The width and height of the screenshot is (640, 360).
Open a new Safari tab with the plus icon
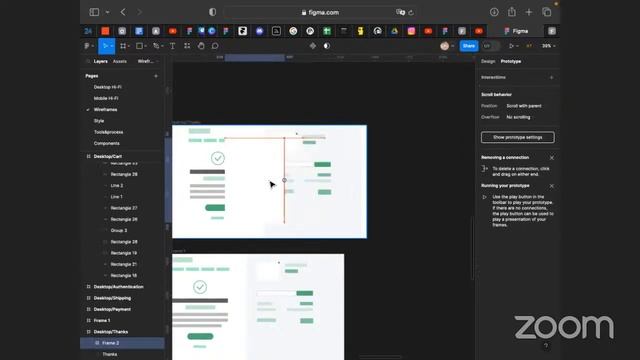coord(529,12)
